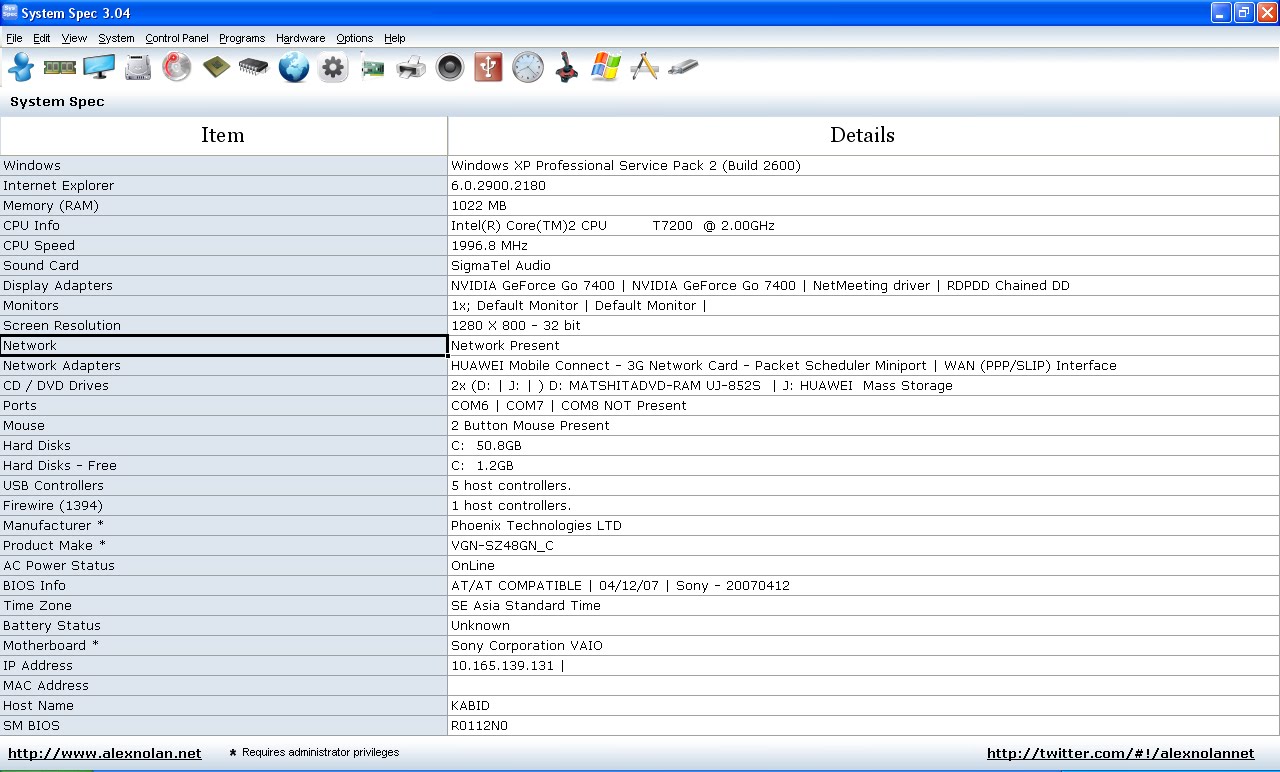Image resolution: width=1280 pixels, height=772 pixels.
Task: Click the Network Present value
Action: pos(505,346)
